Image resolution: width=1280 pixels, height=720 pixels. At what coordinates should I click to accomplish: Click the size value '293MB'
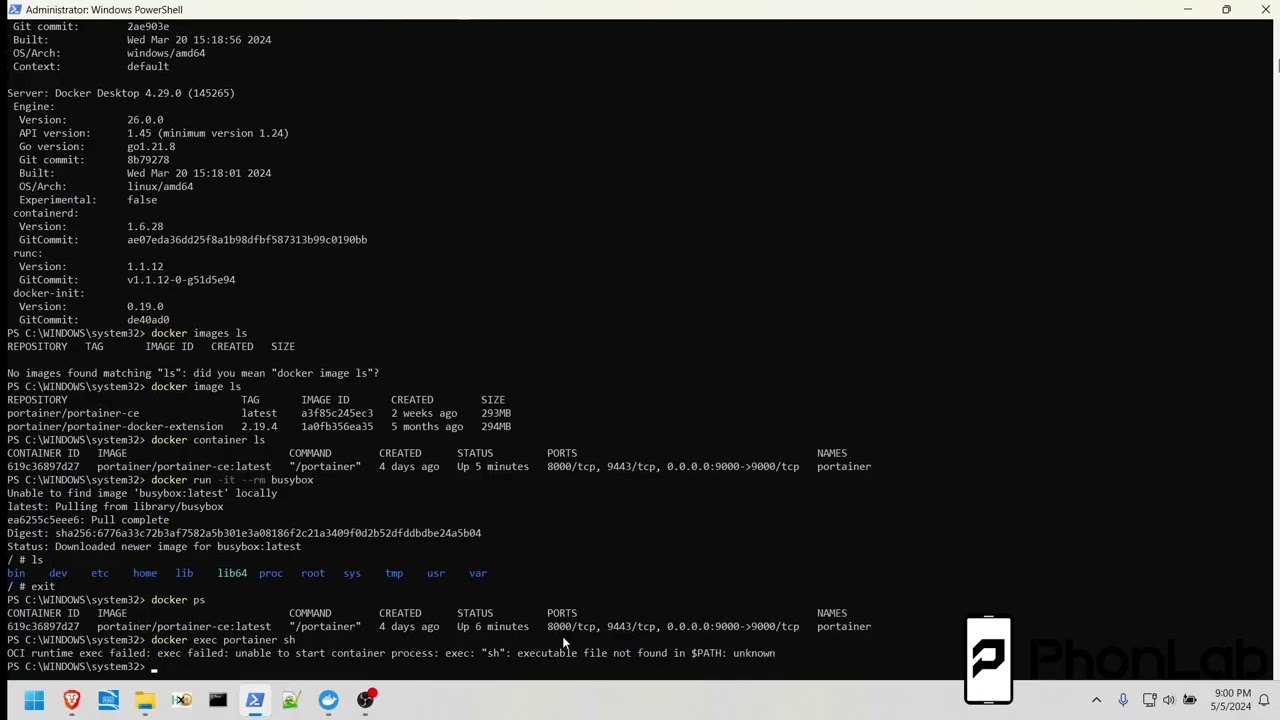click(x=496, y=413)
